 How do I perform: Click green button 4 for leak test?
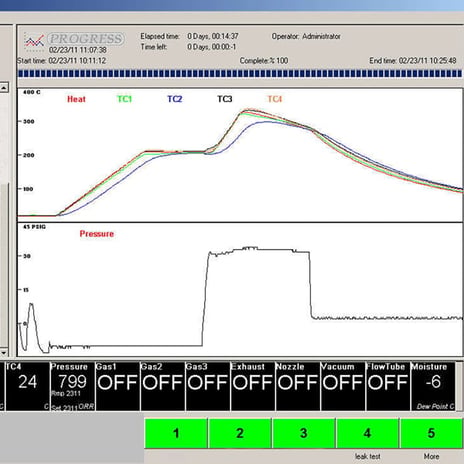[x=367, y=433]
